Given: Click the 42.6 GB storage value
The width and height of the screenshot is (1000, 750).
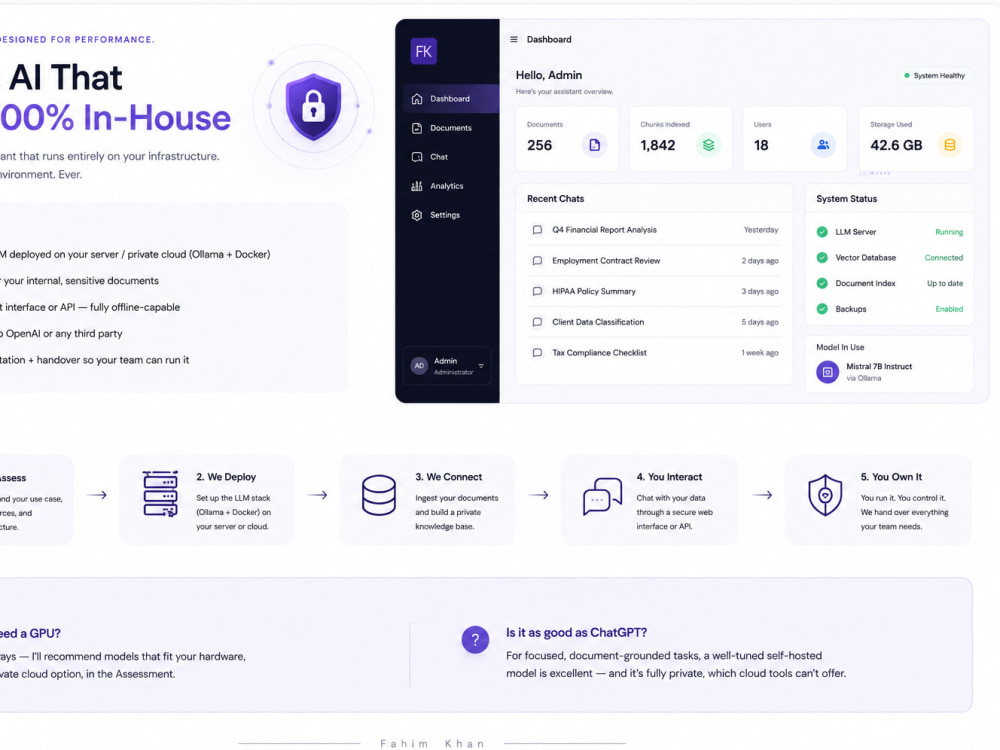Looking at the screenshot, I should (896, 145).
